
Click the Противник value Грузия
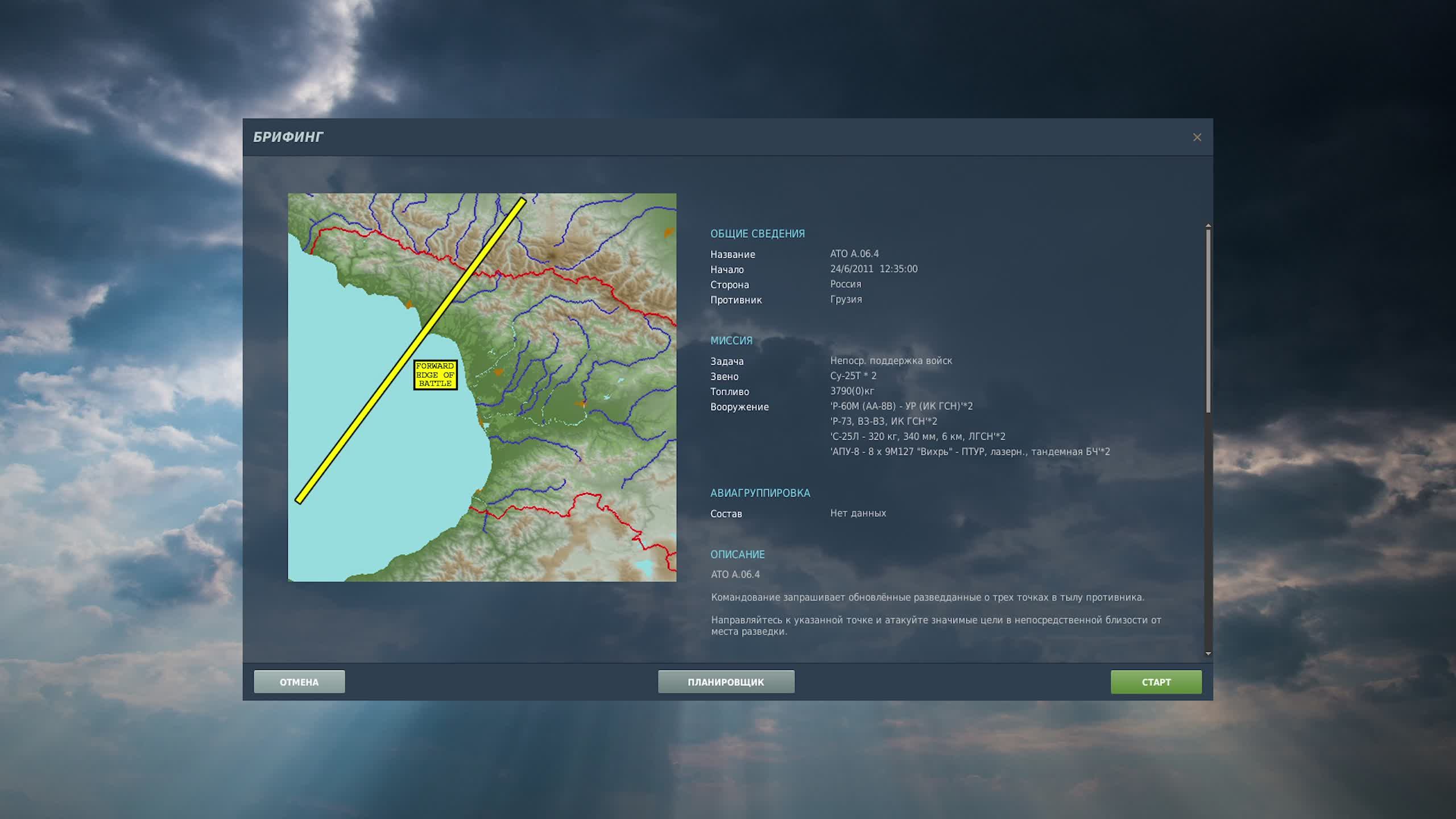(846, 299)
